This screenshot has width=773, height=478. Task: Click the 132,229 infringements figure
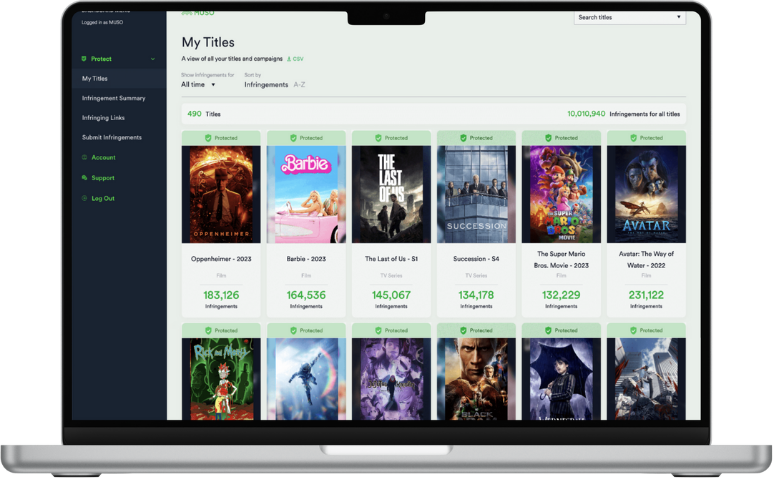(x=561, y=295)
